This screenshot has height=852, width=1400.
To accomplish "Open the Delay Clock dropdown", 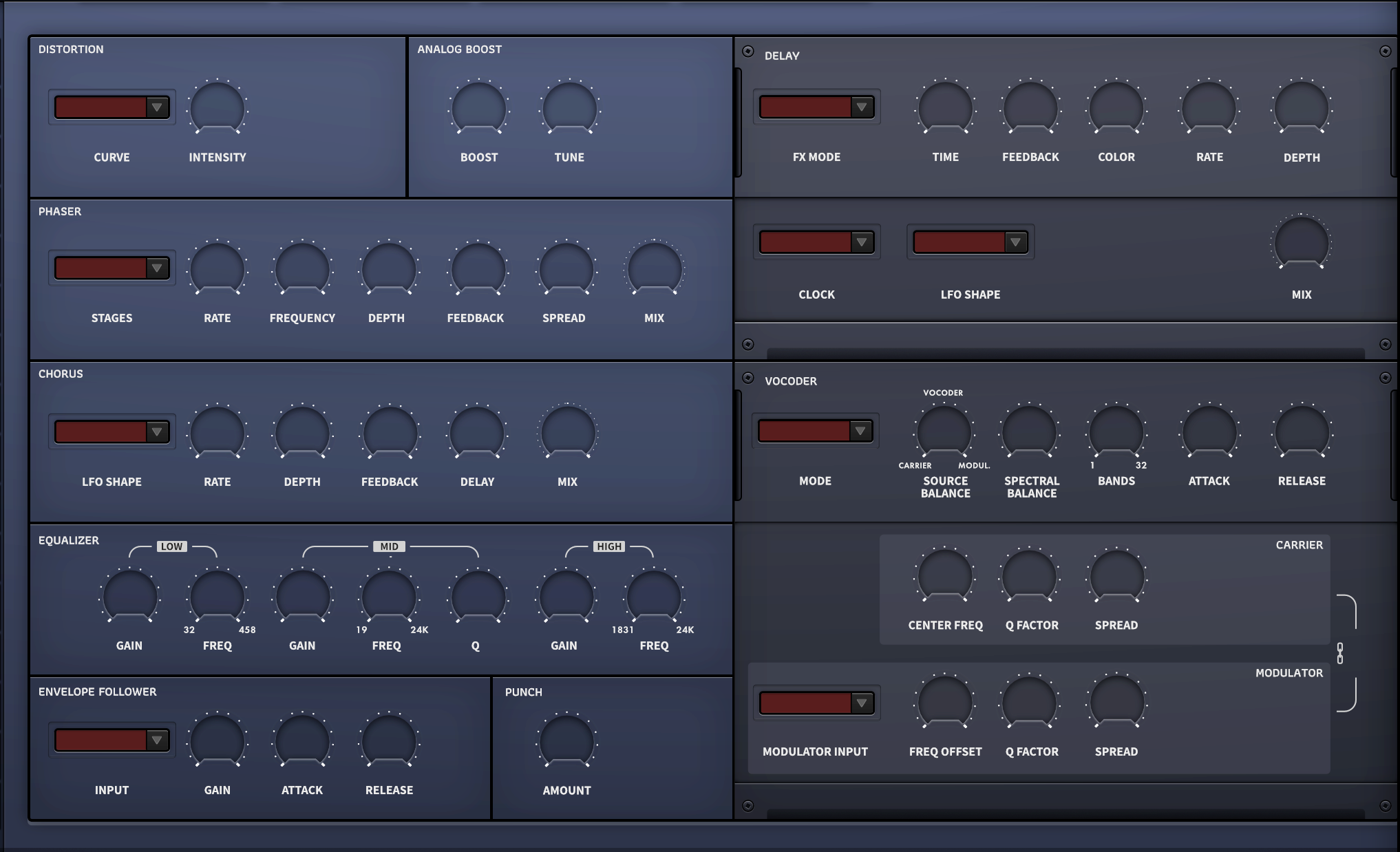I will [x=816, y=242].
